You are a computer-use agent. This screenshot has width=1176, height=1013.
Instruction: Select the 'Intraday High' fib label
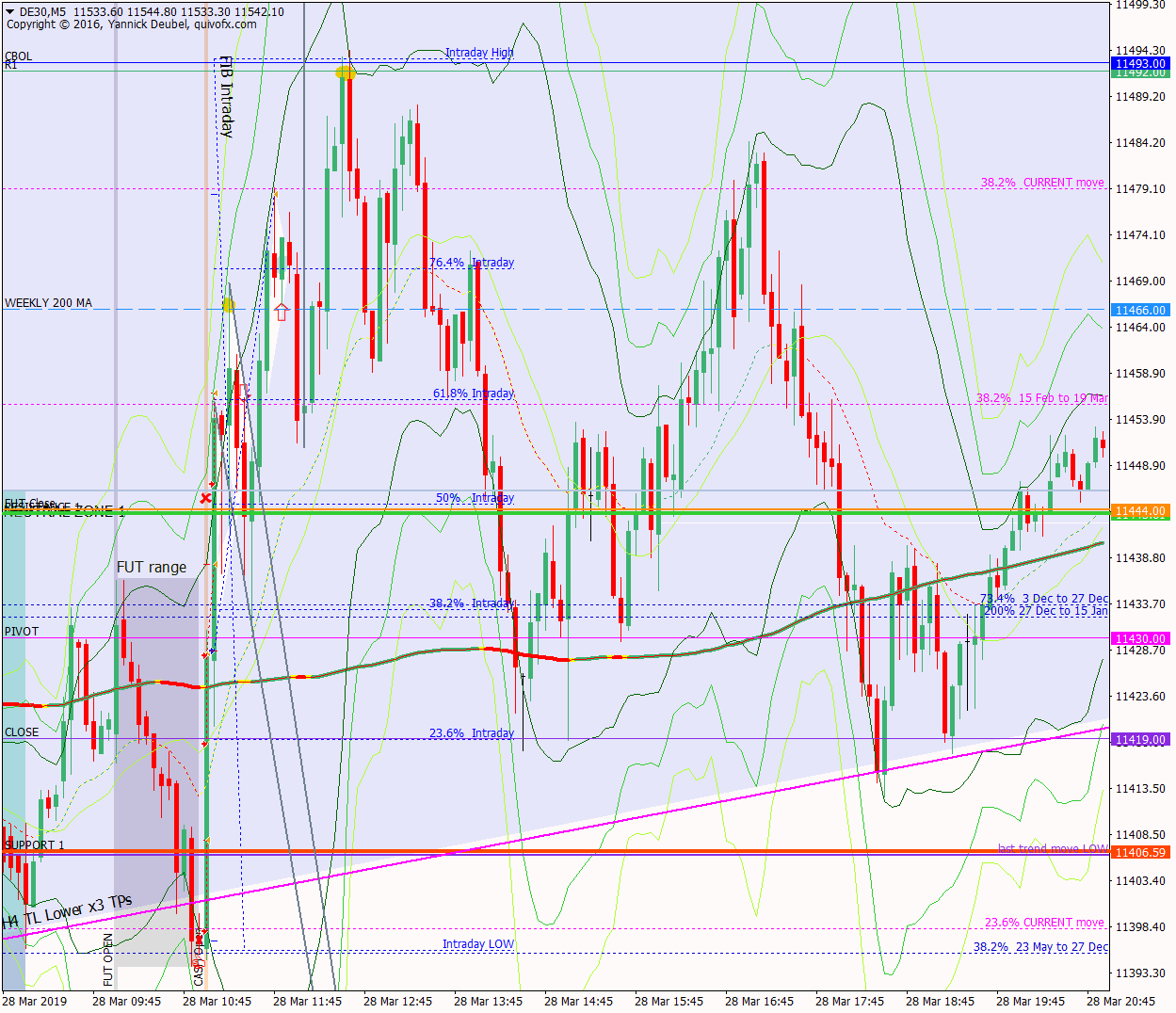point(479,53)
